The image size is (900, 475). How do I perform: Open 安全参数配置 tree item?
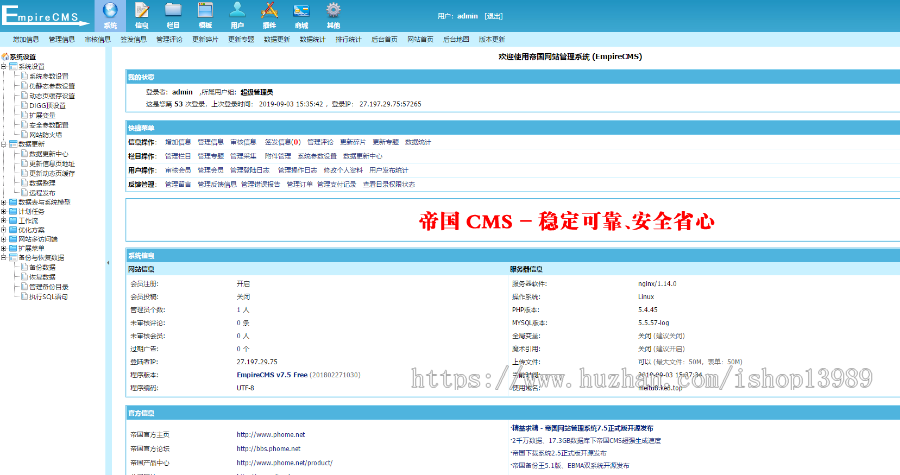pyautogui.click(x=49, y=124)
